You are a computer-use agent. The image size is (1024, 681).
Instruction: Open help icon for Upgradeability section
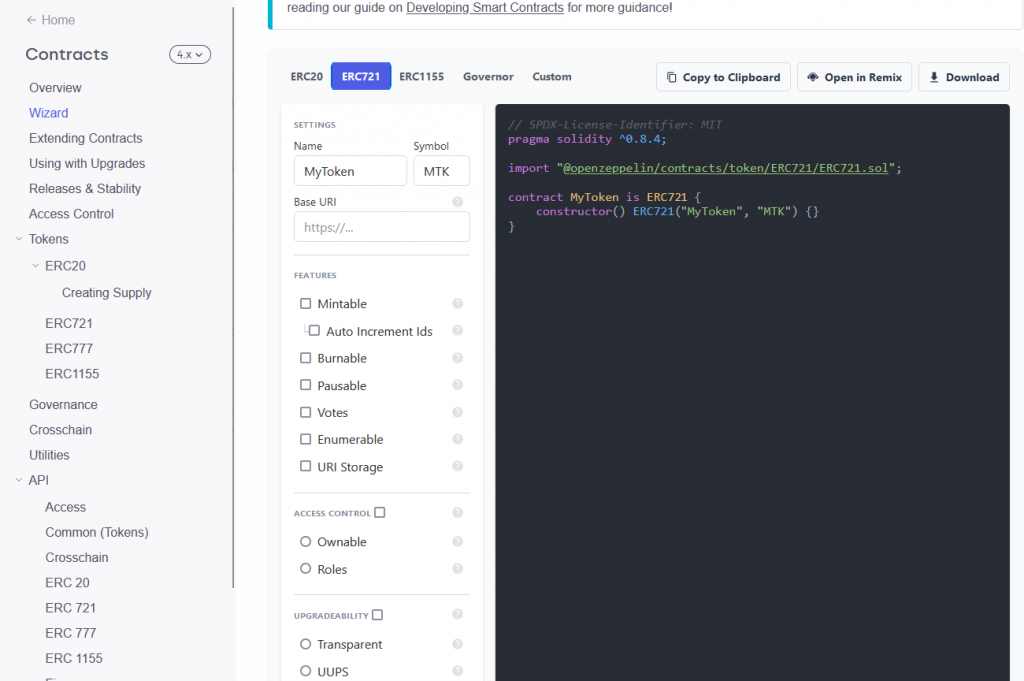click(x=458, y=614)
